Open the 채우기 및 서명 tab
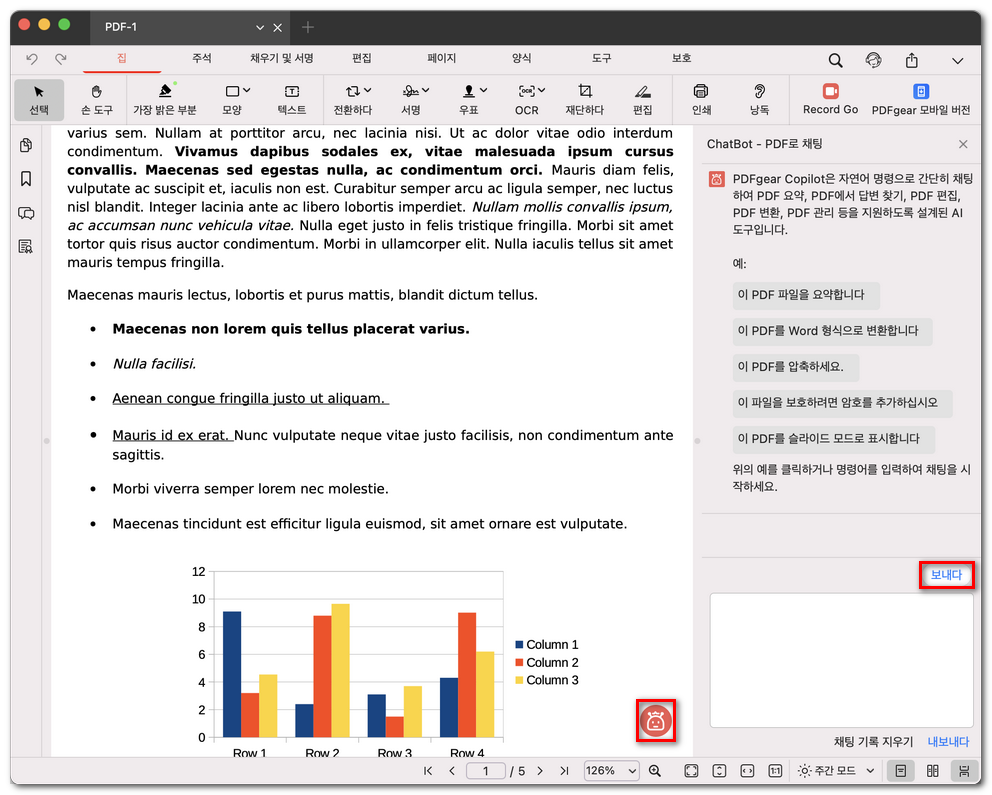 pyautogui.click(x=282, y=58)
